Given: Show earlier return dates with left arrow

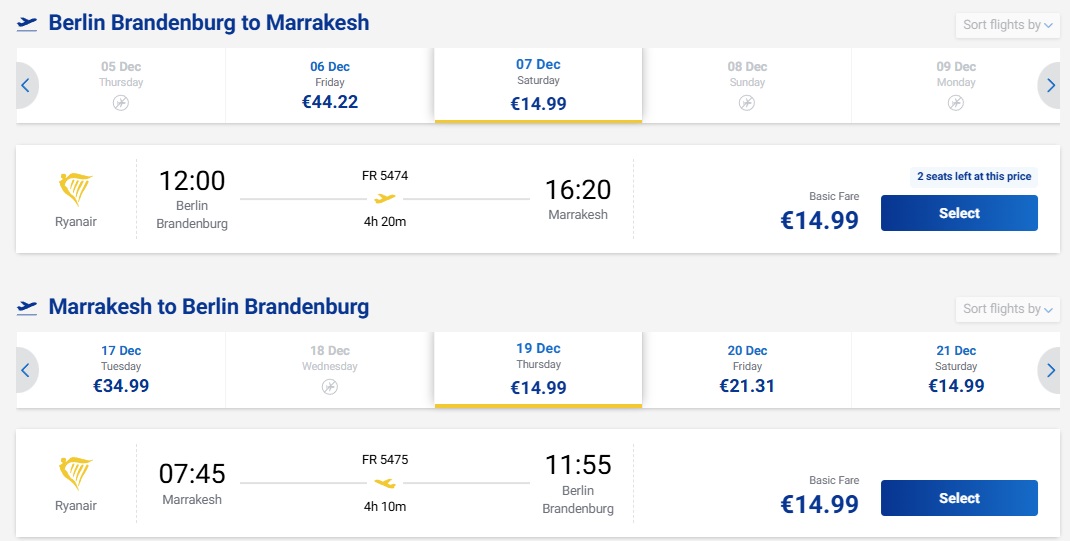Looking at the screenshot, I should [26, 370].
